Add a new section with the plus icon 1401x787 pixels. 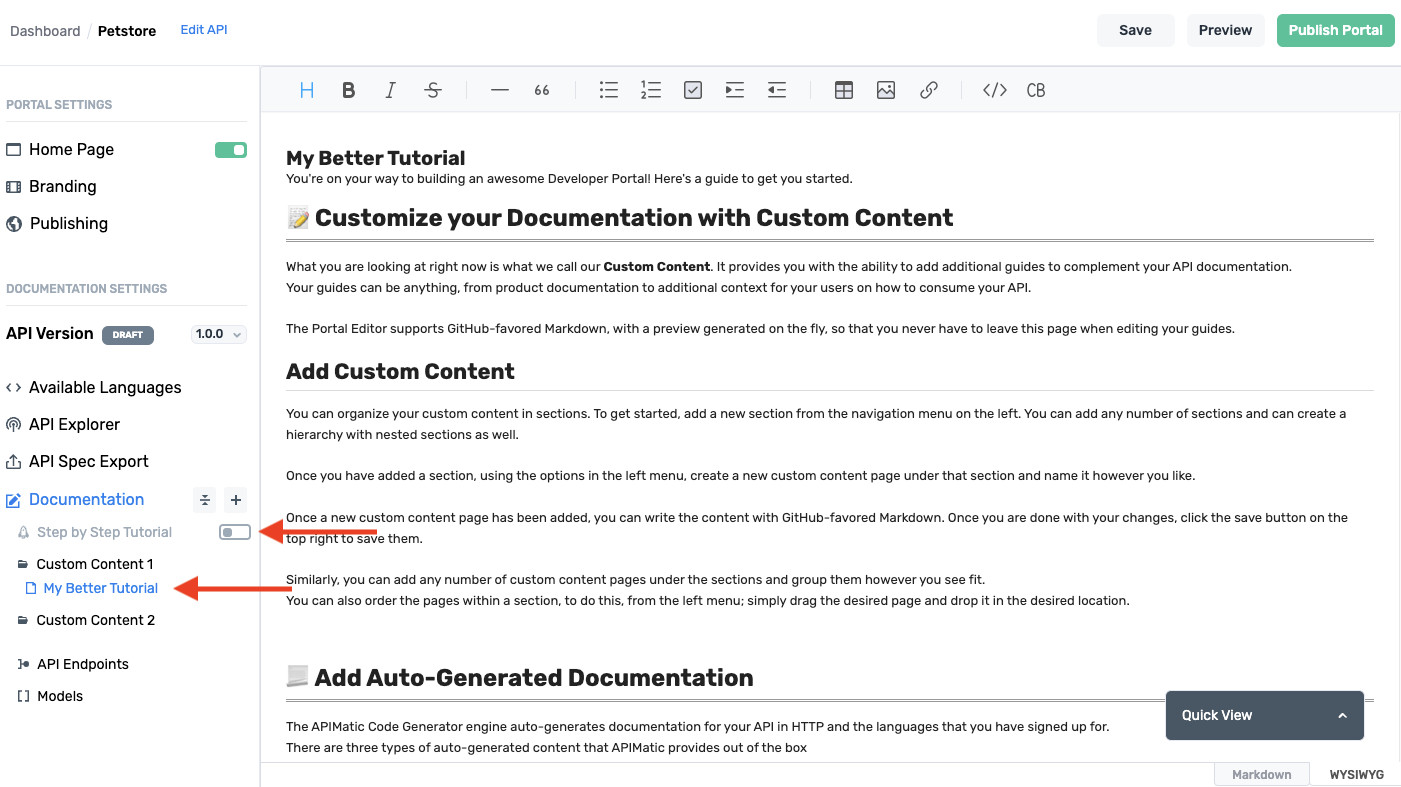point(235,500)
